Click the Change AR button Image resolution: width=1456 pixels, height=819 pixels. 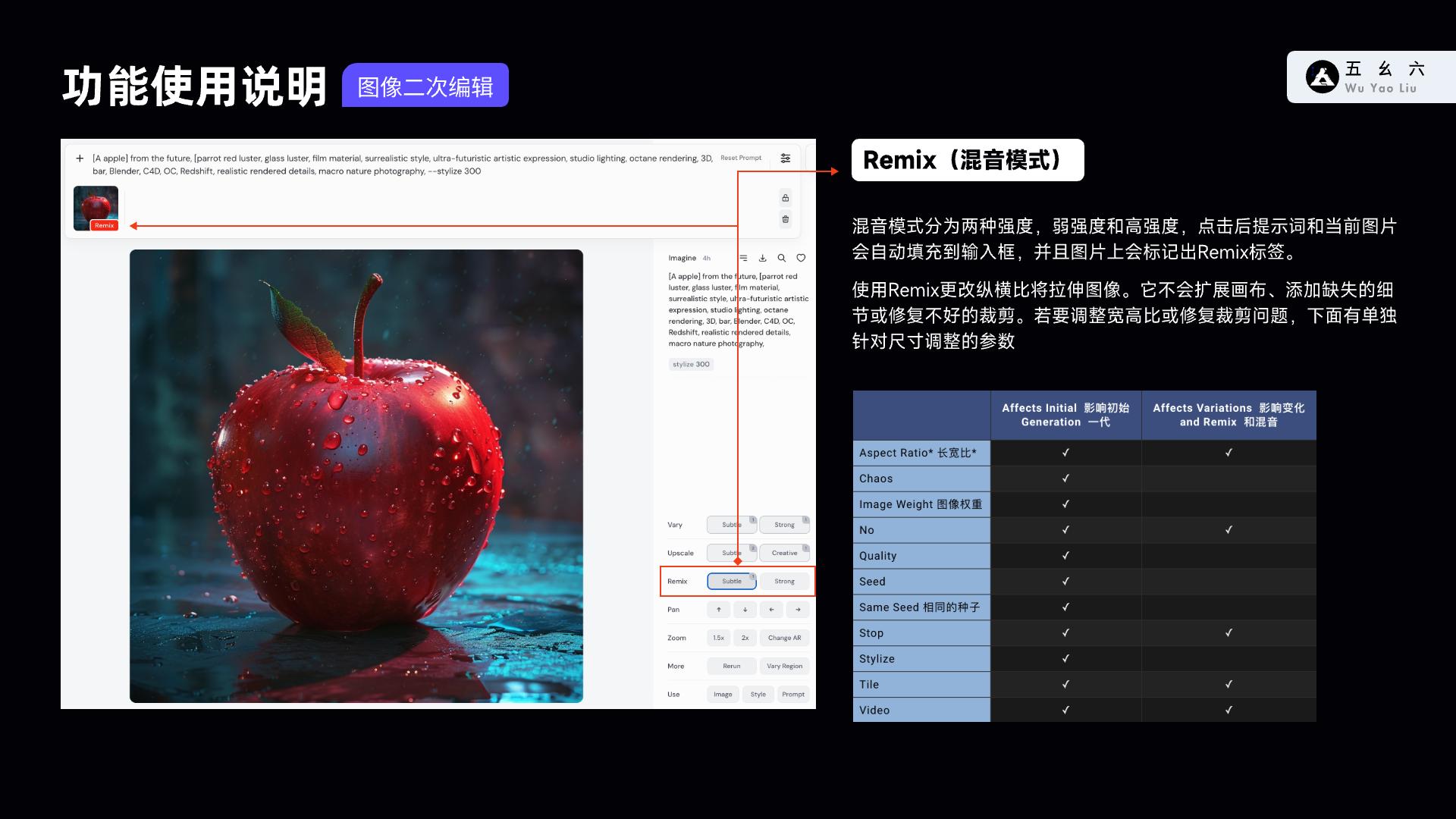point(785,638)
